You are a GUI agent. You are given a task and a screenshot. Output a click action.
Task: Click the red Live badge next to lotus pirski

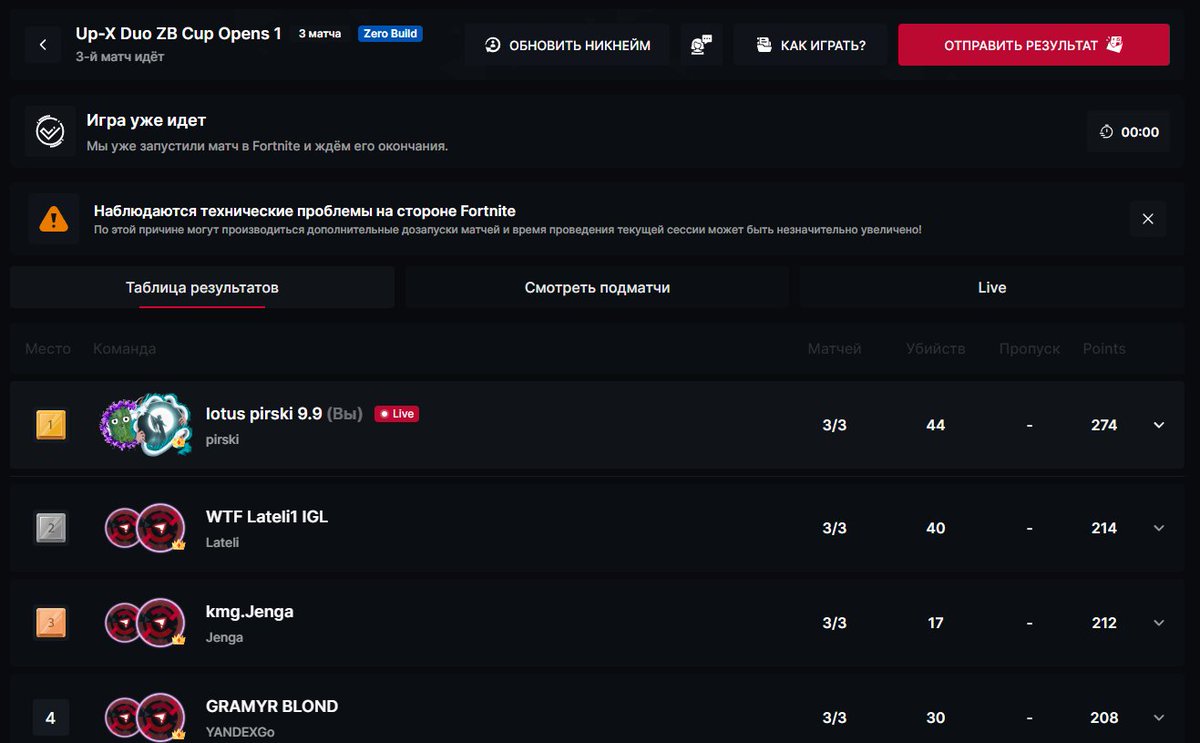(396, 413)
